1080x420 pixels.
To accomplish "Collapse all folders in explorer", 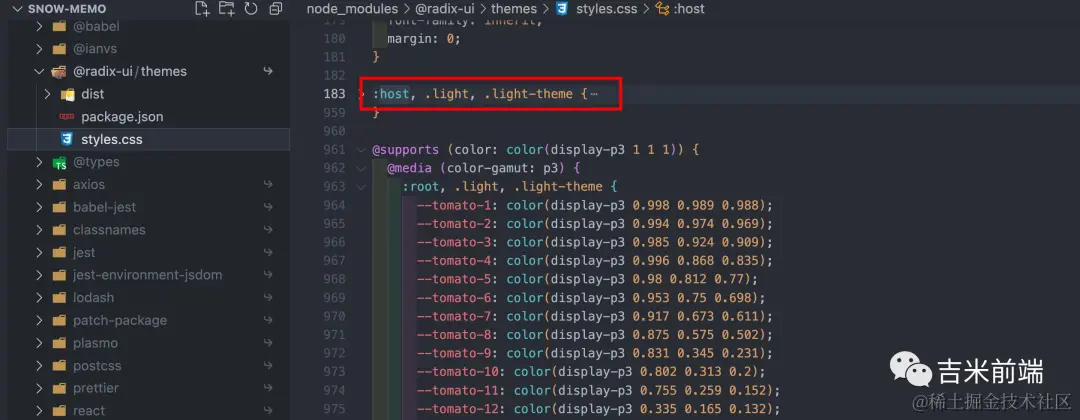I will point(276,9).
